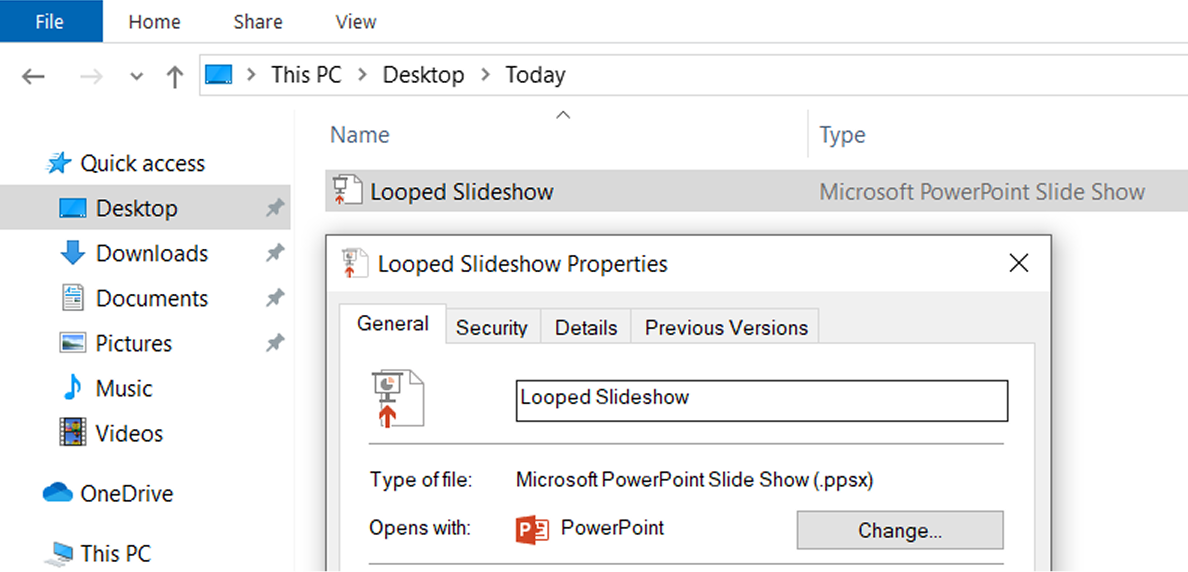Click the Music note icon
Image resolution: width=1188 pixels, height=572 pixels.
pos(72,388)
